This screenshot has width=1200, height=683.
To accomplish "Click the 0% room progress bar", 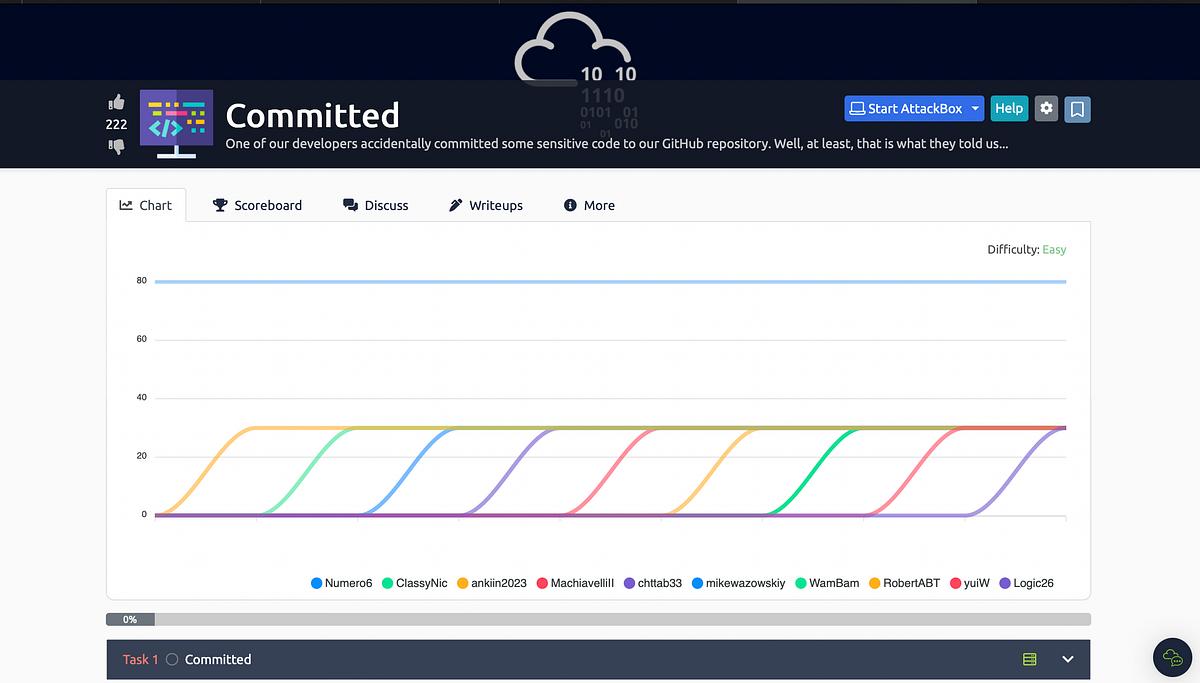I will pos(129,619).
